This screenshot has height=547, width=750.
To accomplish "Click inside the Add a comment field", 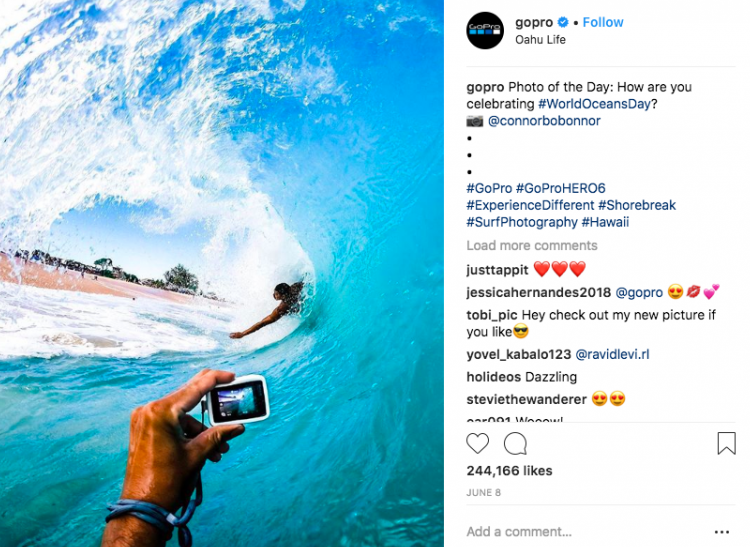I will click(586, 532).
